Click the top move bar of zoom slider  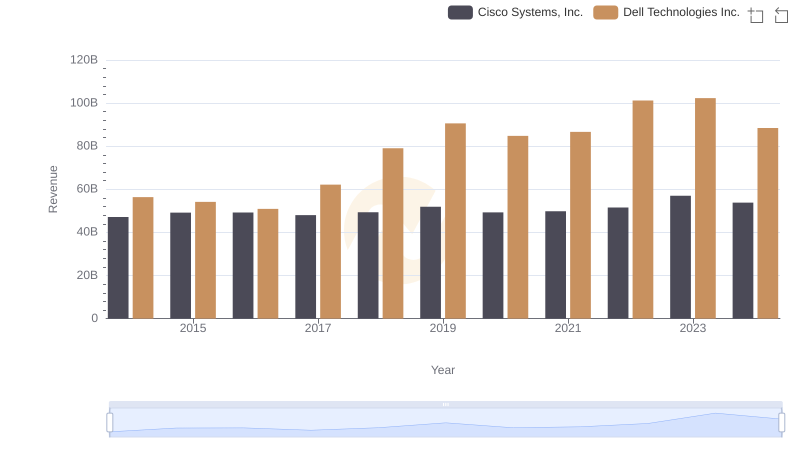click(445, 404)
